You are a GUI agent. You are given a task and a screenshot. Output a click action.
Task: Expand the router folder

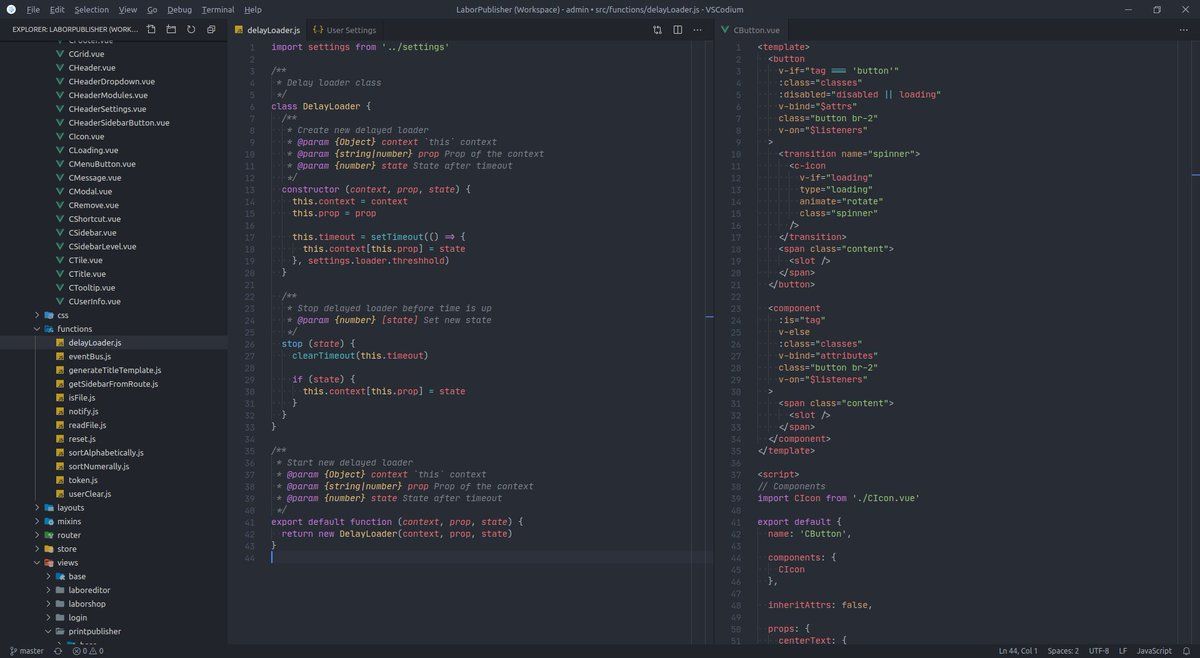114,535
